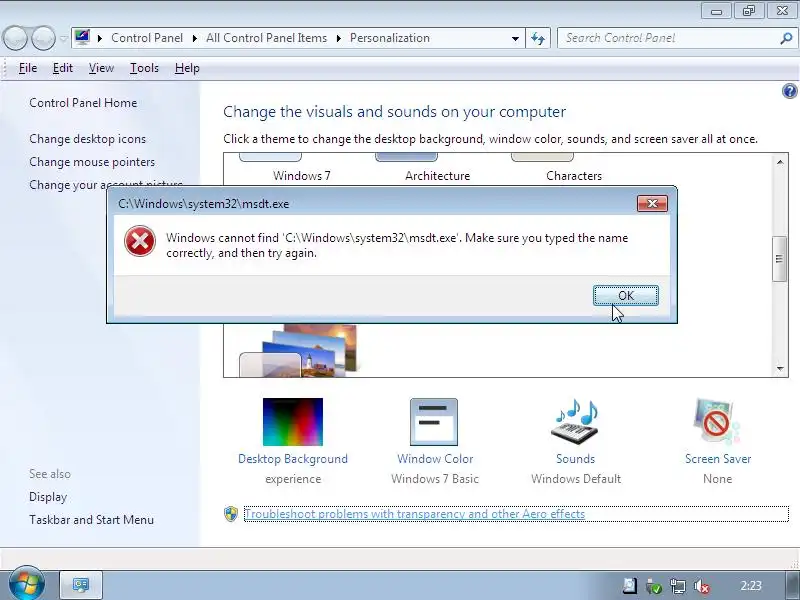Click the address bar computer icon
This screenshot has height=600, width=800.
82,38
